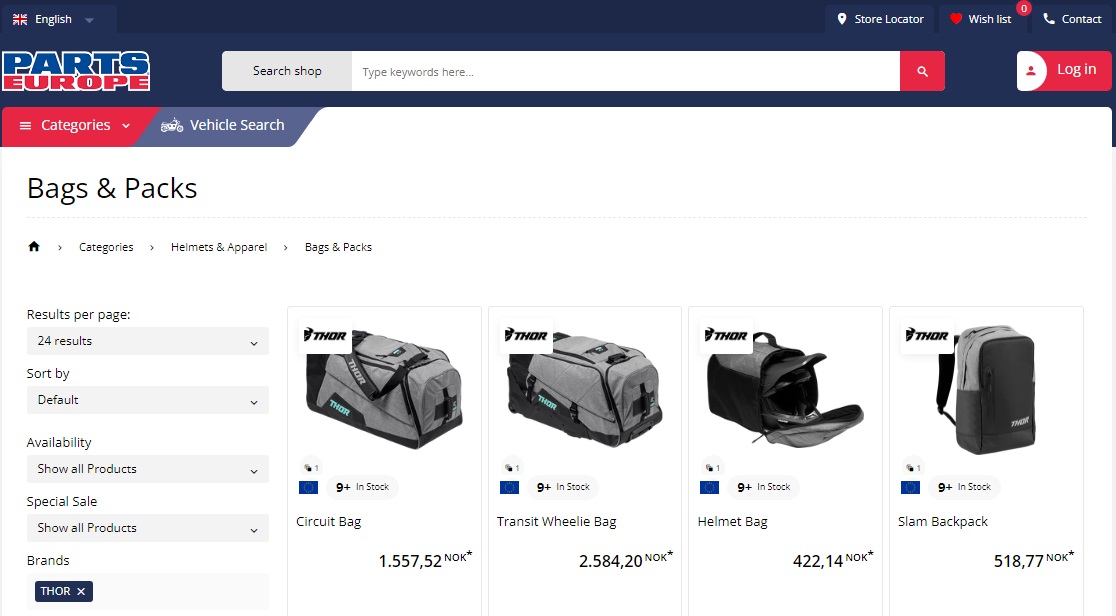
Task: Click the Transit Wheelie Bag product title
Action: click(x=557, y=522)
